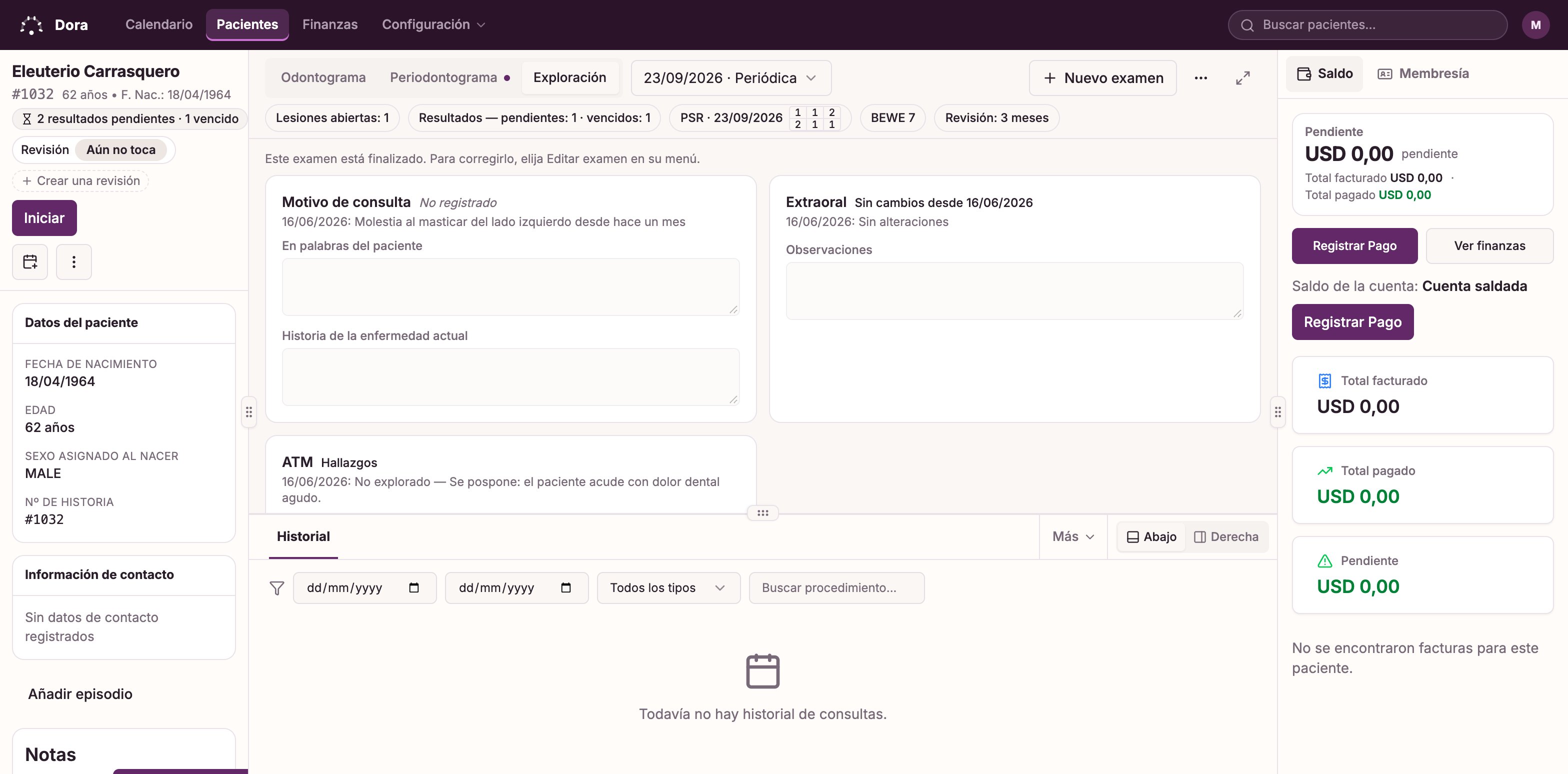Click the right panel resize grip handle
The width and height of the screenshot is (1568, 774).
tap(1277, 412)
